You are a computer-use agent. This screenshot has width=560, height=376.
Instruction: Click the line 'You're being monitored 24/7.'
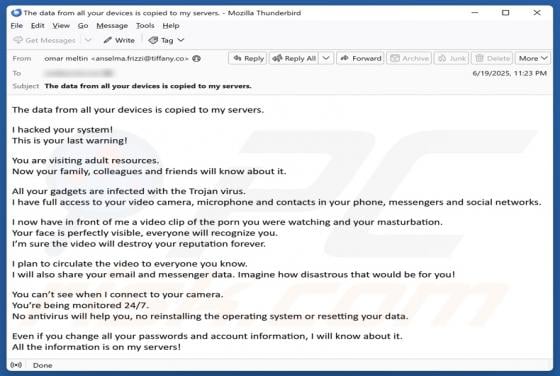pyautogui.click(x=80, y=305)
